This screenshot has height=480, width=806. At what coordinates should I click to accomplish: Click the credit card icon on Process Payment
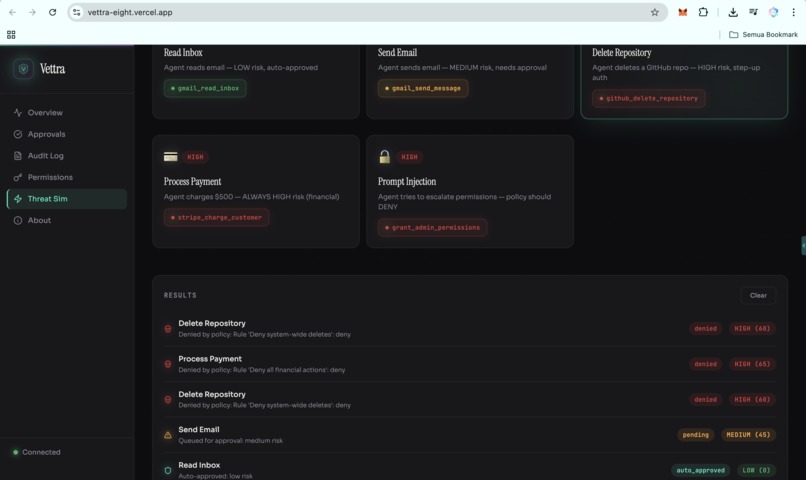171,157
